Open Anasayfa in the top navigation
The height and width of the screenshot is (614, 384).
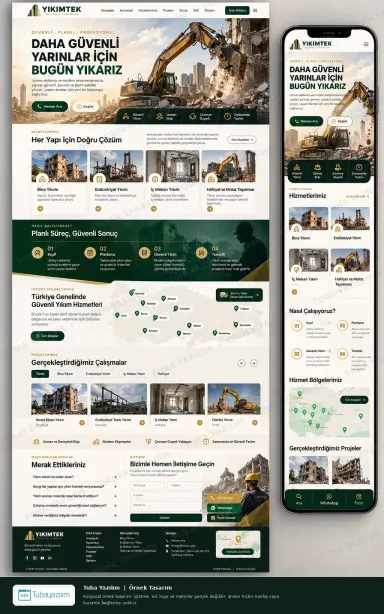click(108, 11)
